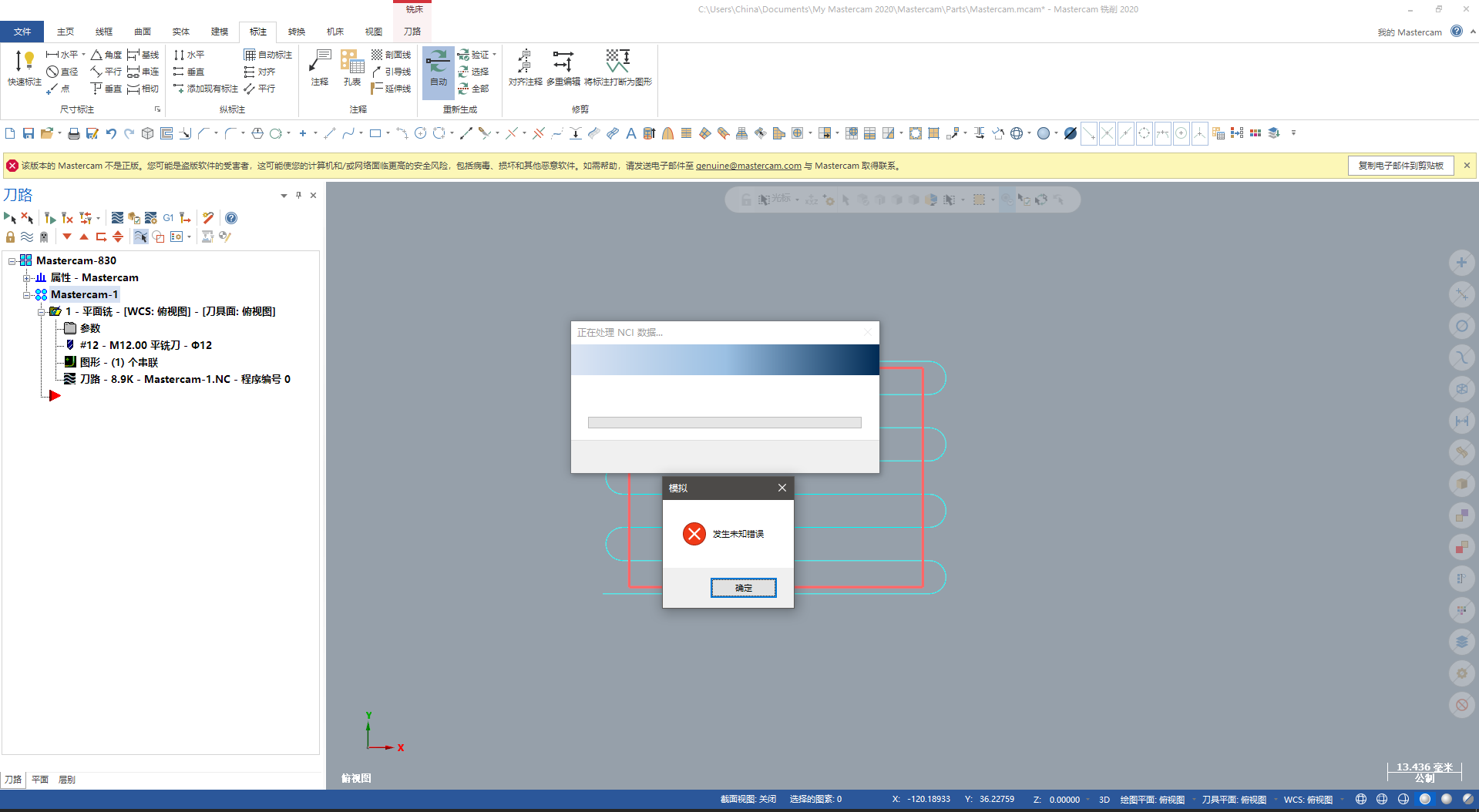Switch to the 实体 ribbon tab
The height and width of the screenshot is (812, 1479).
click(181, 32)
